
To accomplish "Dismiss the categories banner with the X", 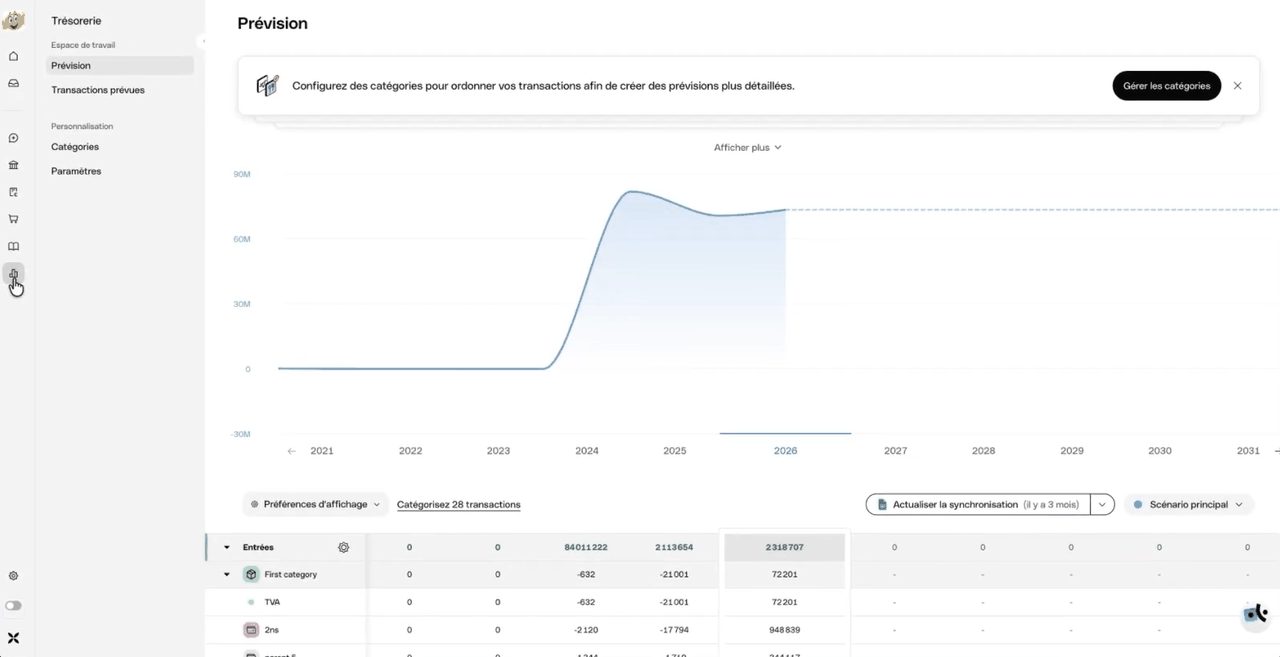I will pos(1238,86).
